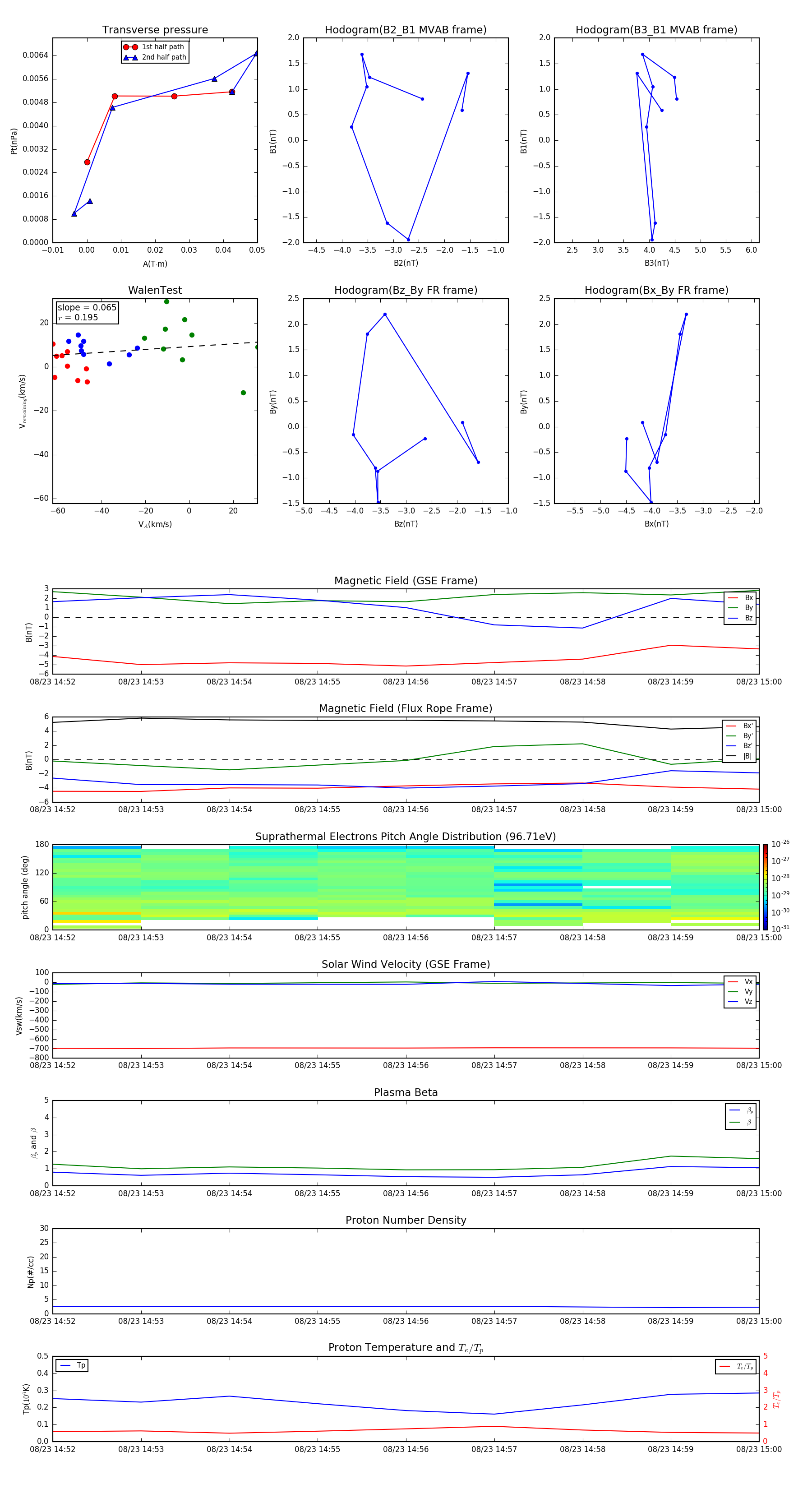Select the βp entry in Plasma Beta legend
Viewport: 812px width, 1489px height.
(x=741, y=1110)
